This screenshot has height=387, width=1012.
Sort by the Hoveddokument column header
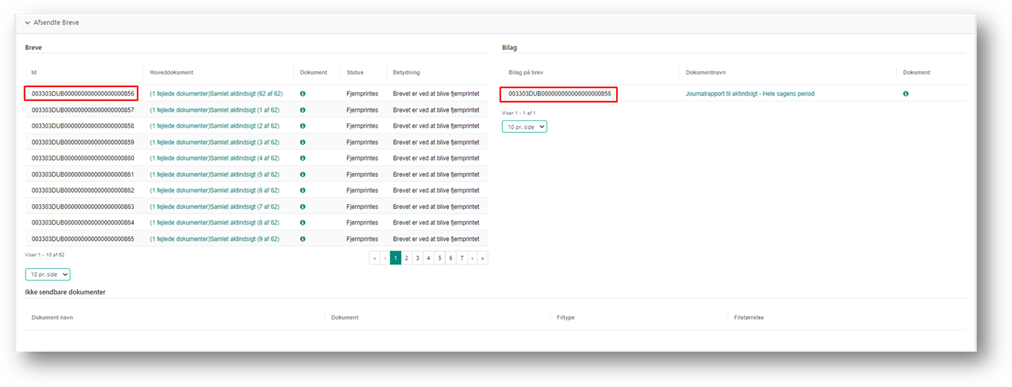coord(172,72)
